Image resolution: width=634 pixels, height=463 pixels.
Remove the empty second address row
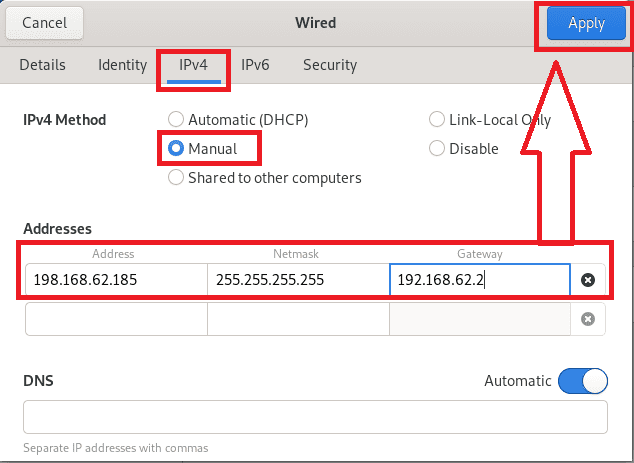[x=588, y=319]
